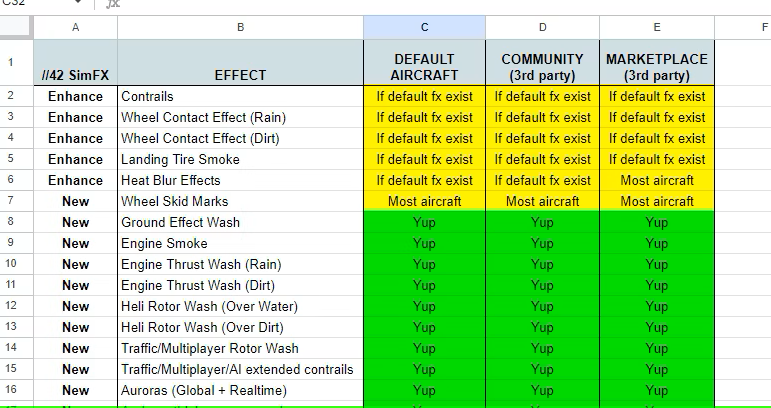The image size is (771, 408).
Task: Select column C header
Action: (x=424, y=28)
